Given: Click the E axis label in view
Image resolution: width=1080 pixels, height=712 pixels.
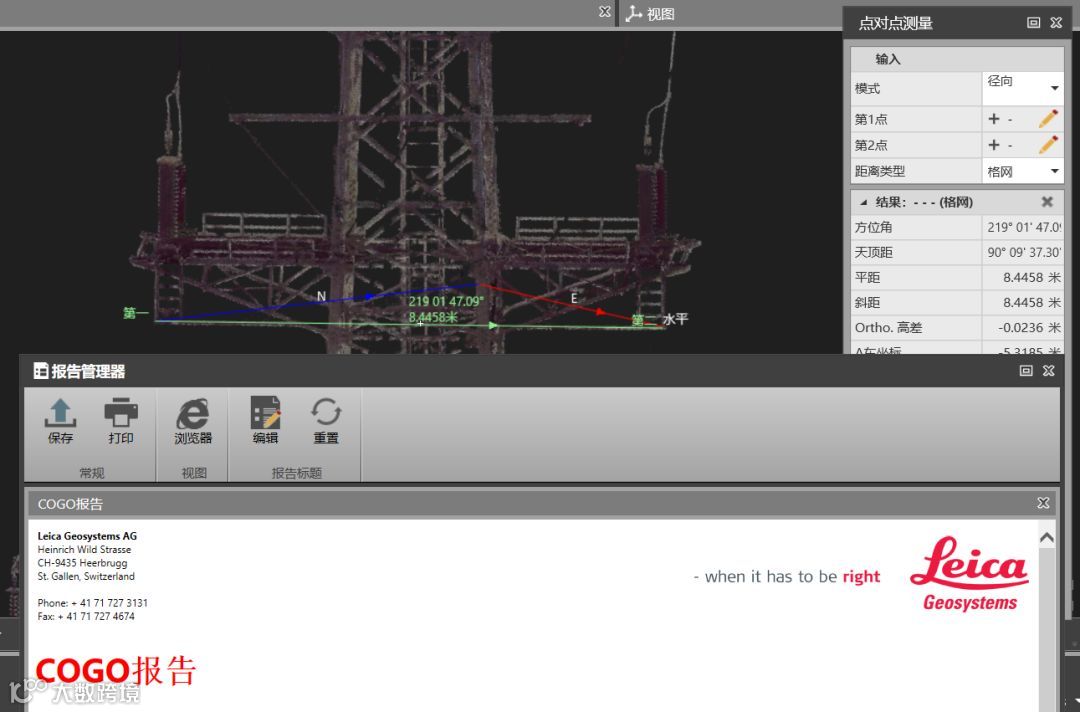Looking at the screenshot, I should pyautogui.click(x=573, y=298).
